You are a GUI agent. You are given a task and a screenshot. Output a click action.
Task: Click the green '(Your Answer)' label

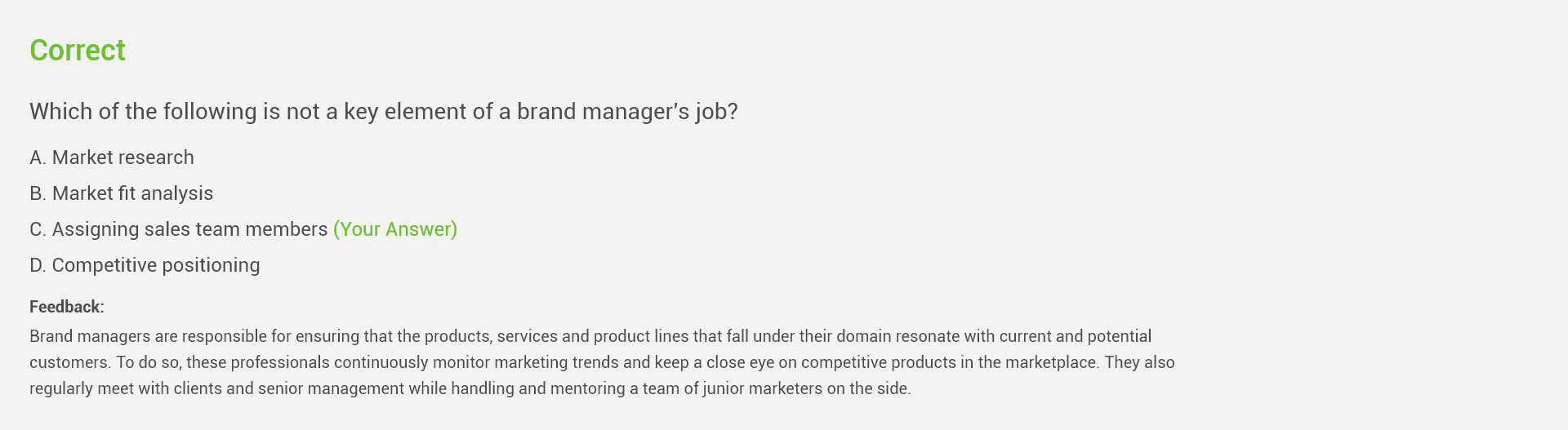click(395, 229)
